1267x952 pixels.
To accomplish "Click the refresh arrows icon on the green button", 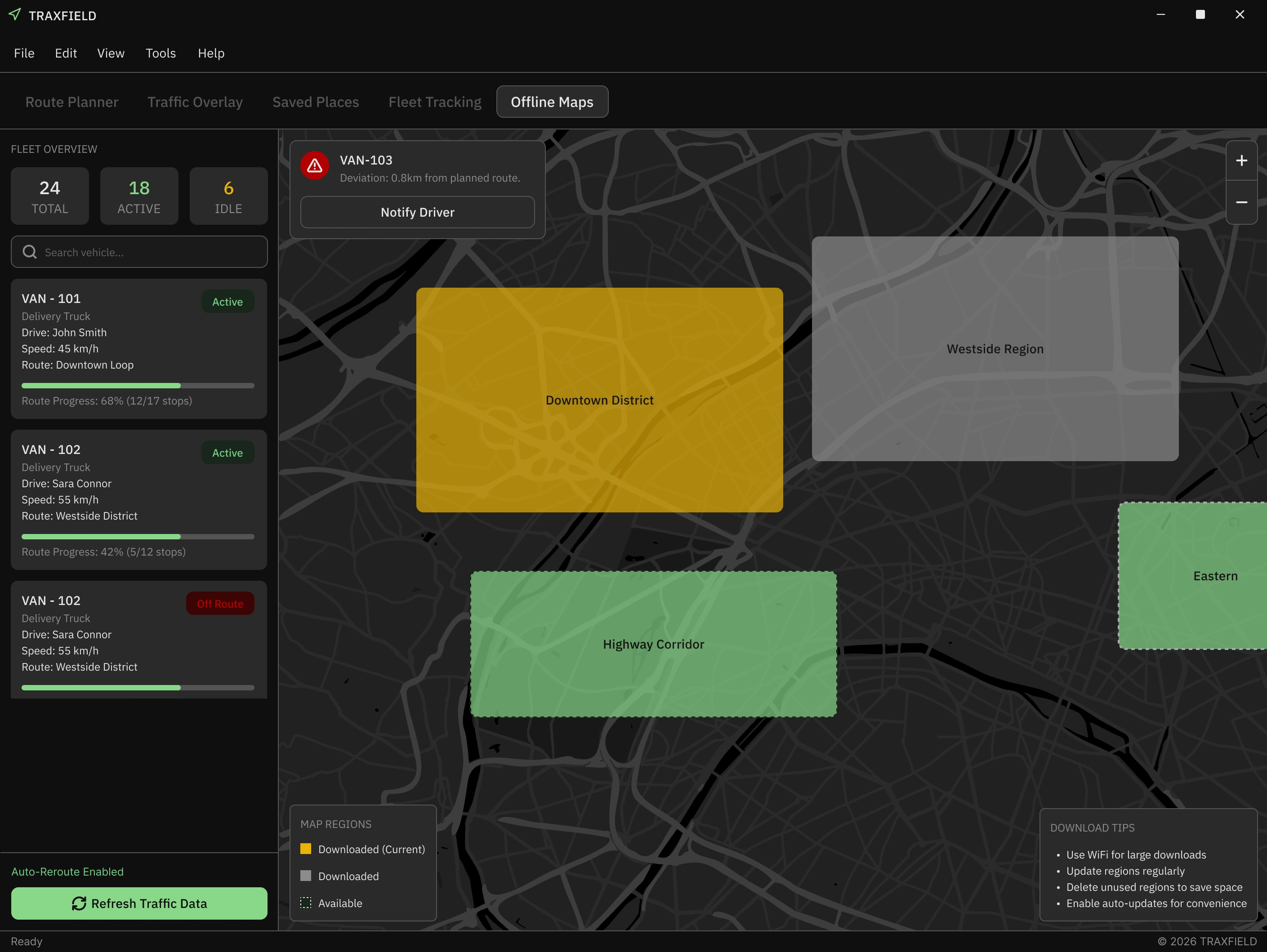I will [x=79, y=903].
